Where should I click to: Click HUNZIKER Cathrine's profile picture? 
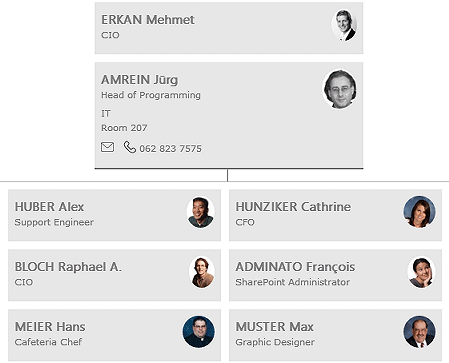coord(420,212)
